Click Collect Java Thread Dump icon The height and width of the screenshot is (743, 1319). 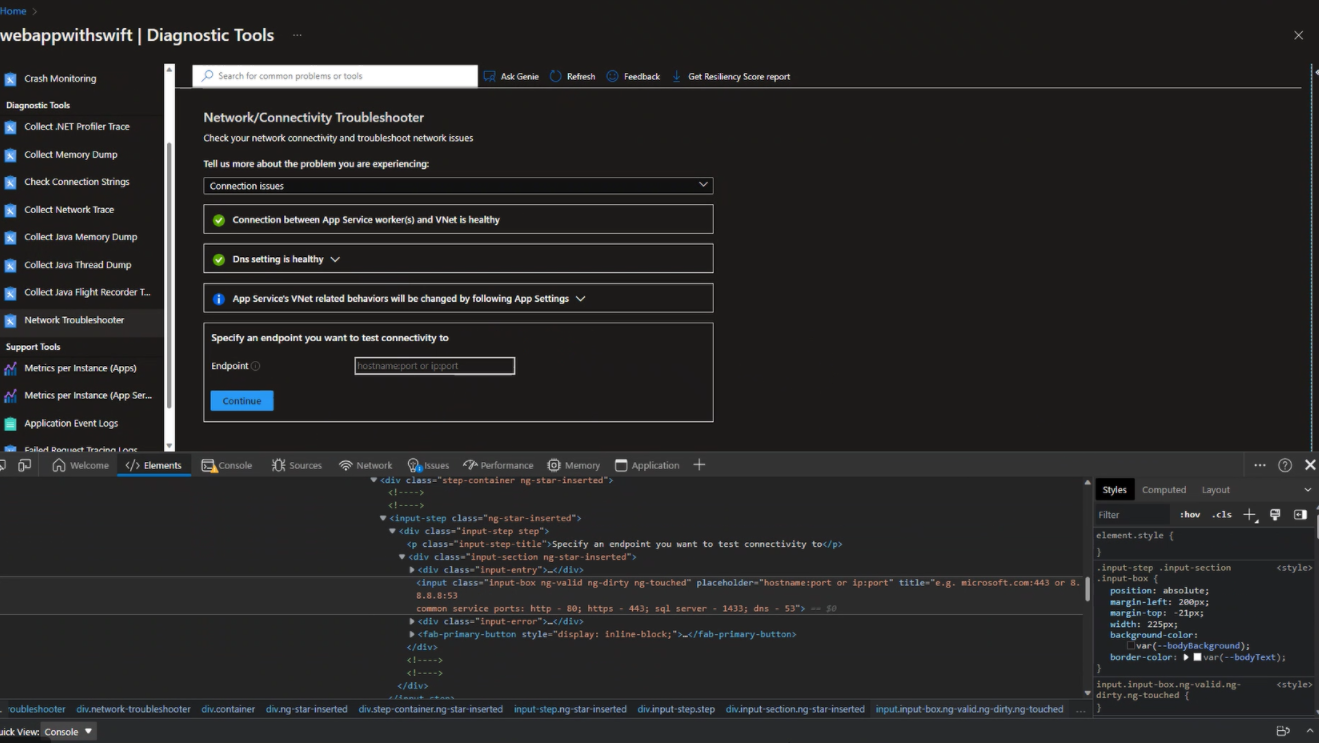(x=10, y=265)
